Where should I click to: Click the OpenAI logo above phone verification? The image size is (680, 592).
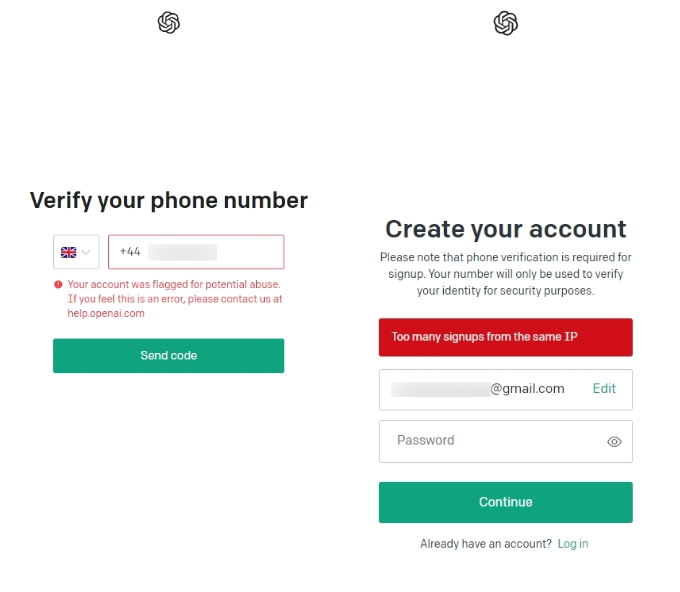coord(169,23)
